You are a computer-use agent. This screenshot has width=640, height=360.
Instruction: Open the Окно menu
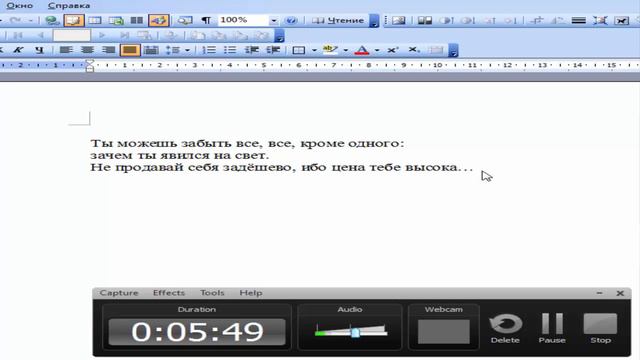19,6
